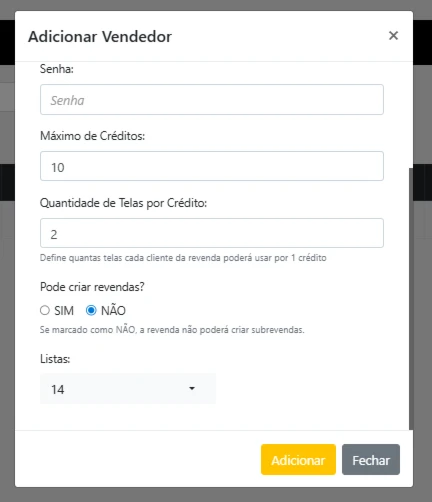
Task: Click the caret arrow in Listas select
Action: [192, 388]
